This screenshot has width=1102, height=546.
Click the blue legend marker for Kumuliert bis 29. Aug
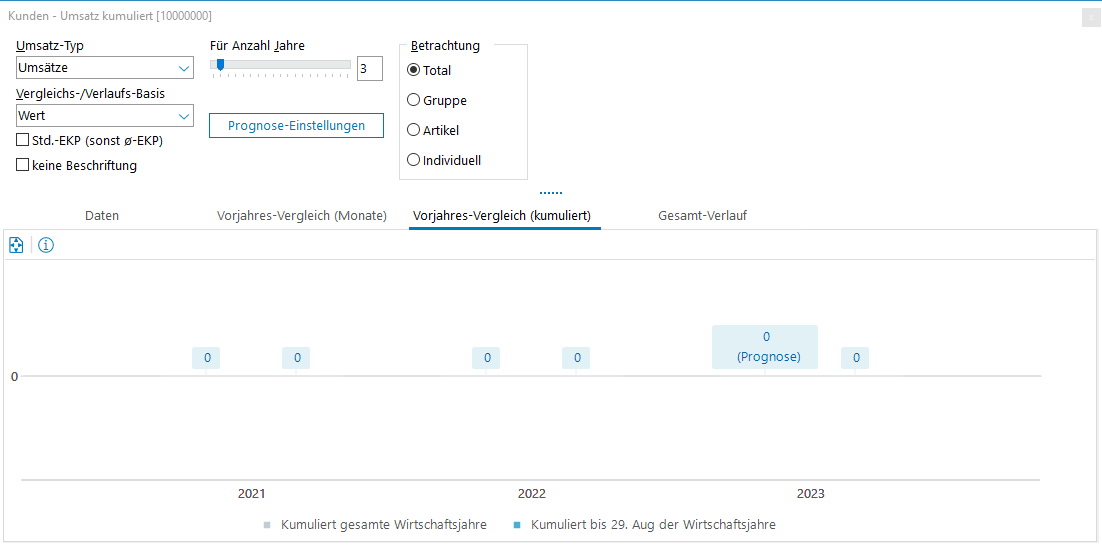click(516, 525)
